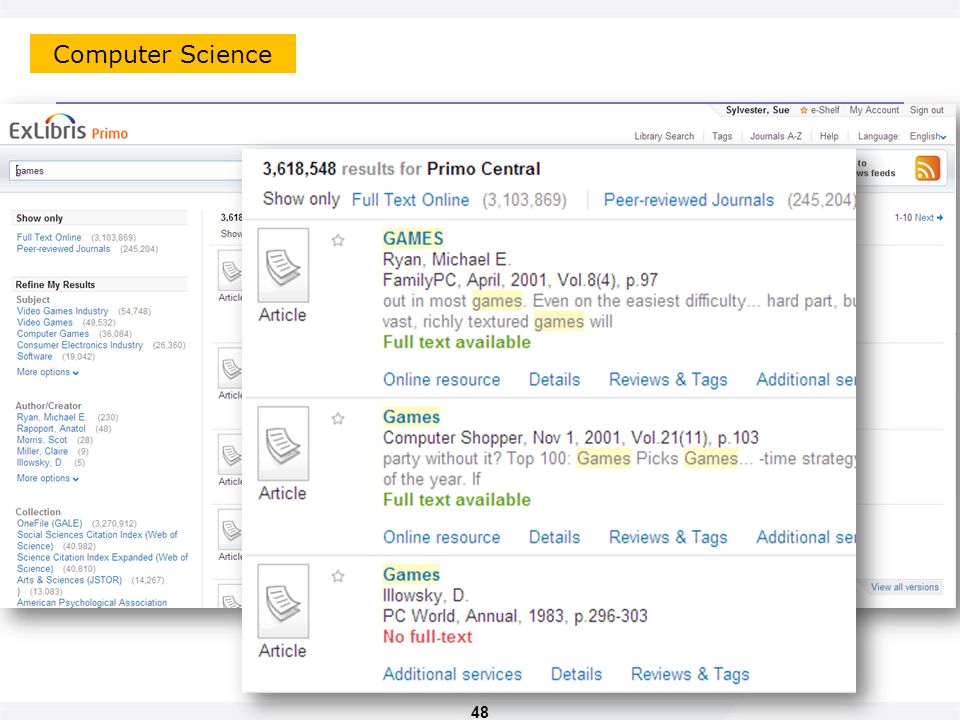The height and width of the screenshot is (720, 960).
Task: Refine by author Illowsky, D. in sidebar
Action: coord(40,463)
